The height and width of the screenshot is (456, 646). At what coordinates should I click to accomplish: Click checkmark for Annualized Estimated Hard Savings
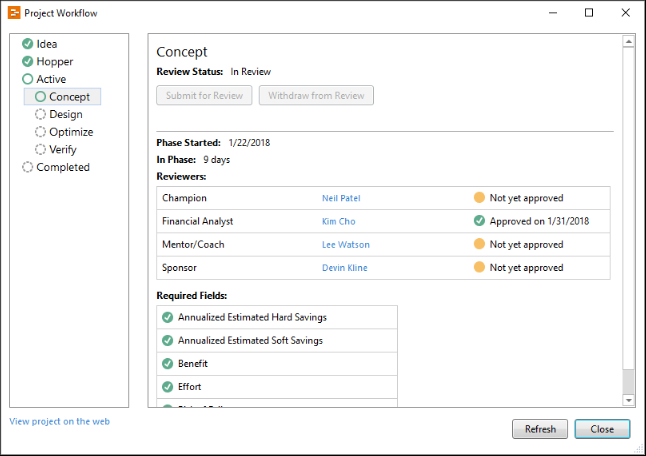tap(168, 318)
